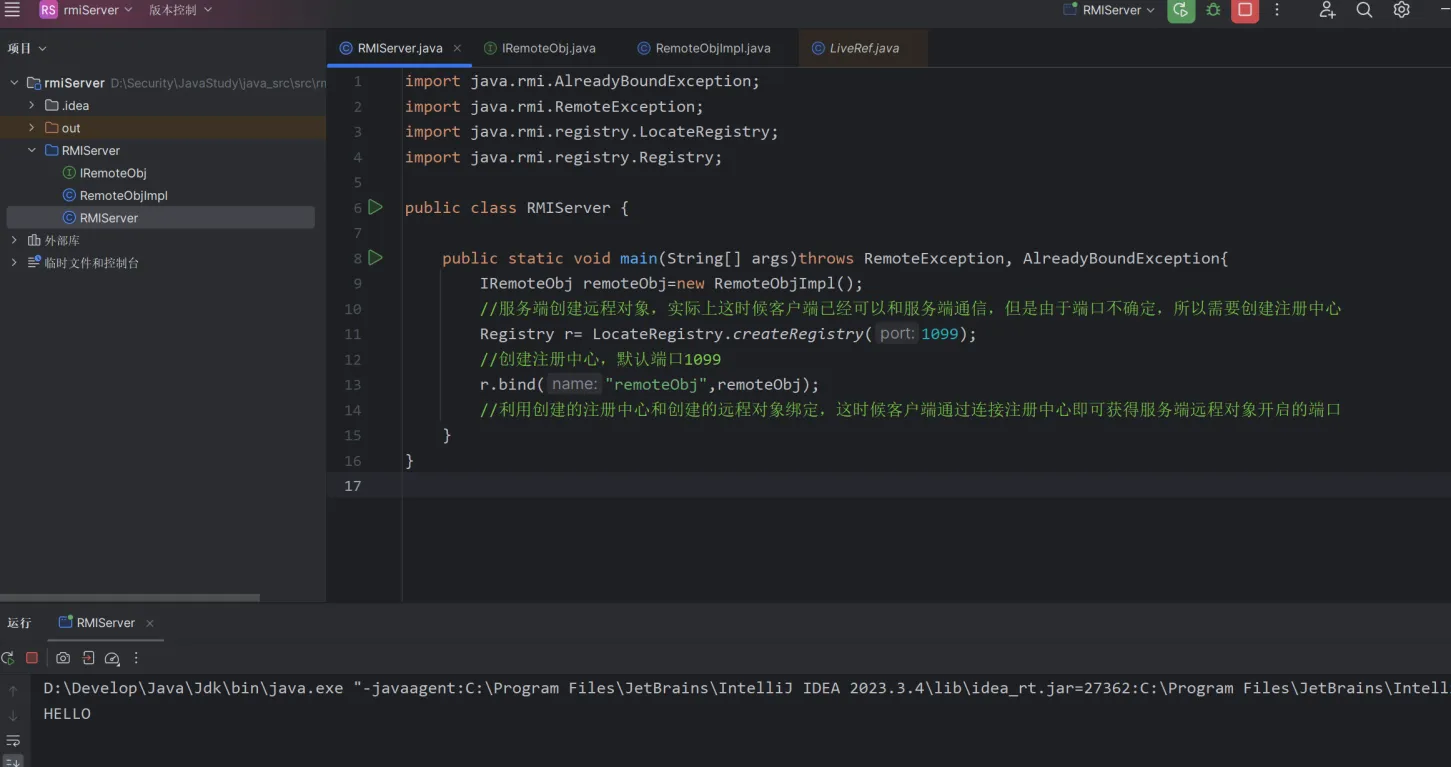Toggle soft-wrap in the console
This screenshot has height=767, width=1451.
pos(13,741)
